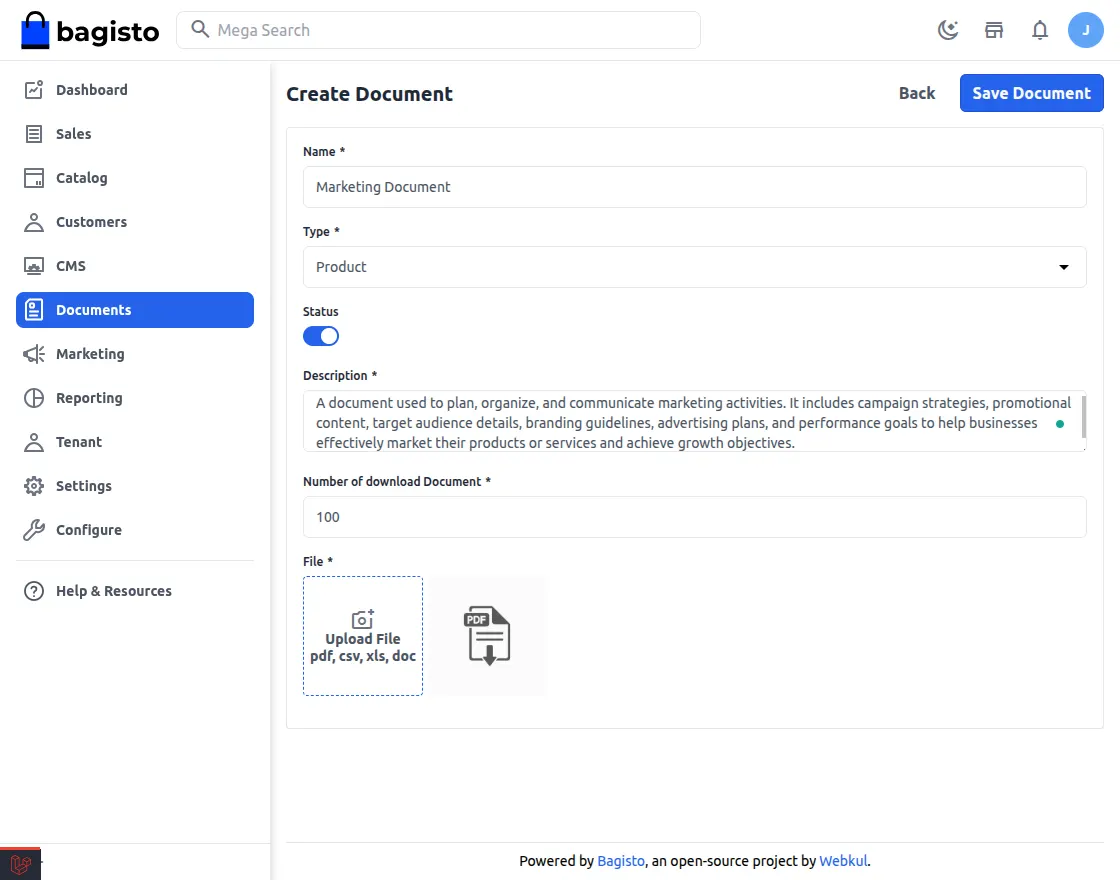Open the Bagisto footer link
This screenshot has height=880, width=1120.
pyautogui.click(x=621, y=861)
